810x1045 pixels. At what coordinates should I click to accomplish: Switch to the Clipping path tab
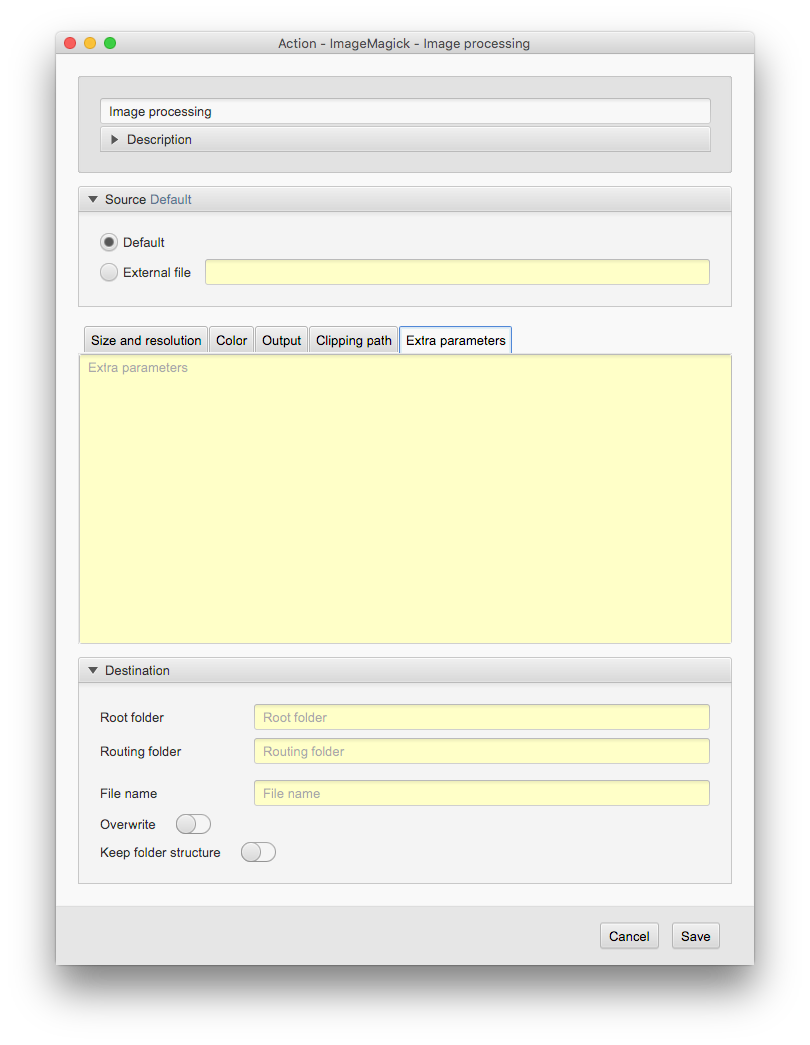pos(353,340)
